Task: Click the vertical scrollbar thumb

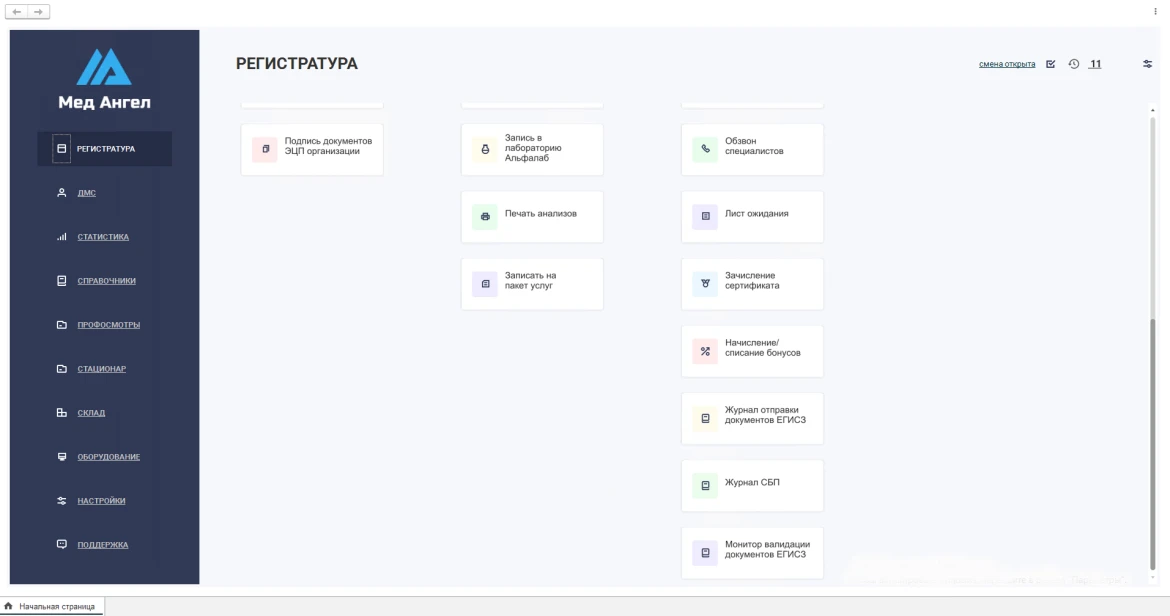Action: [1153, 444]
